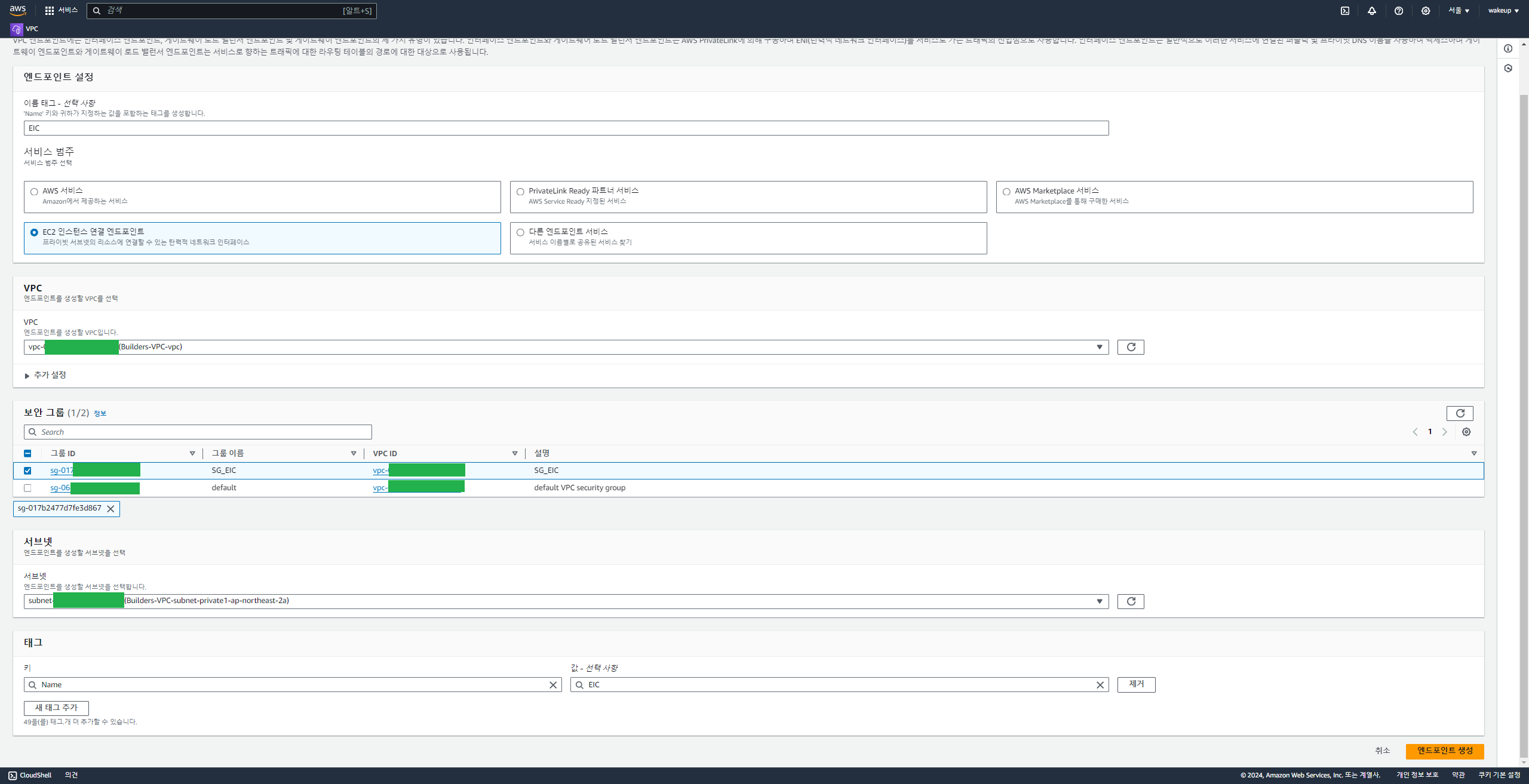The height and width of the screenshot is (784, 1529).
Task: Clear the EIC tag value field
Action: (1100, 685)
